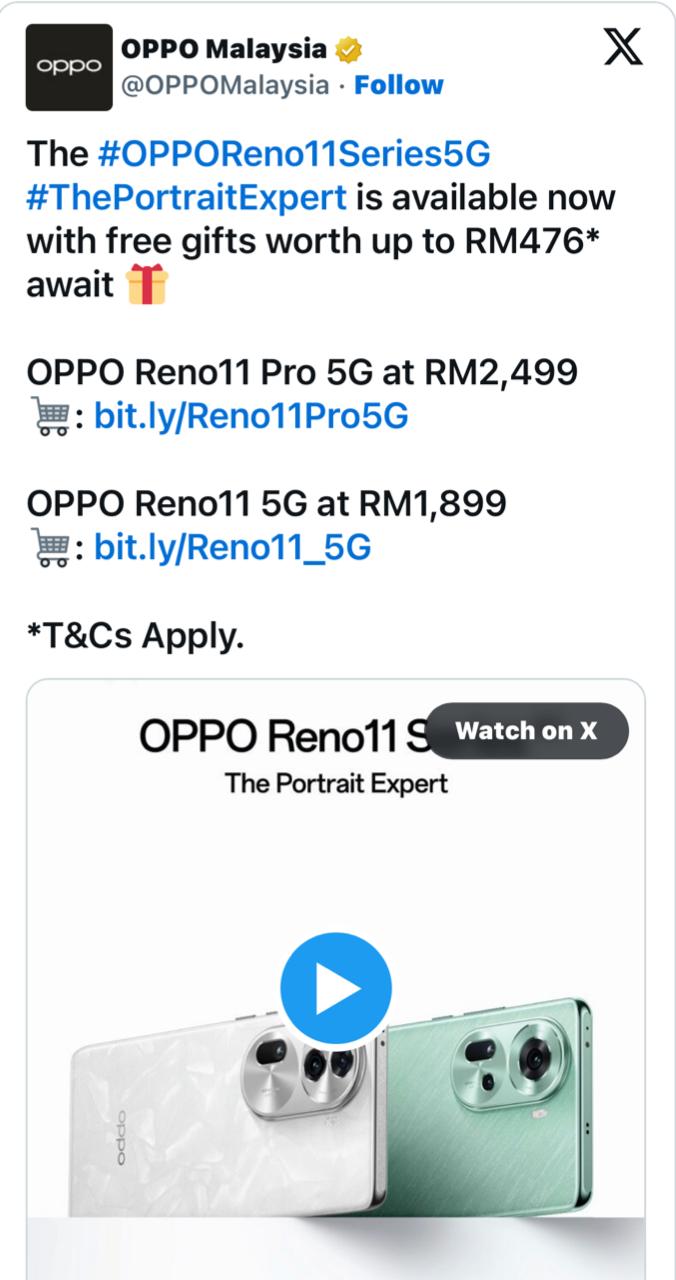Click the gold verified badge

pos(348,48)
